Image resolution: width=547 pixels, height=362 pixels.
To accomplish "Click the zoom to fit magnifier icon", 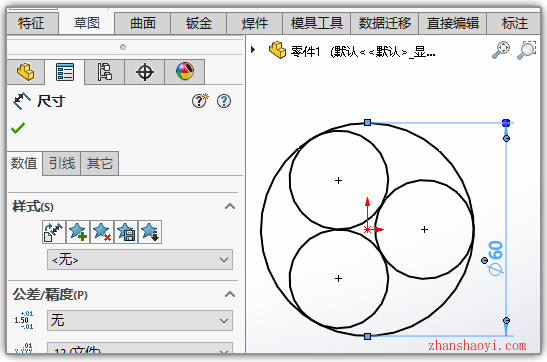I will click(501, 50).
